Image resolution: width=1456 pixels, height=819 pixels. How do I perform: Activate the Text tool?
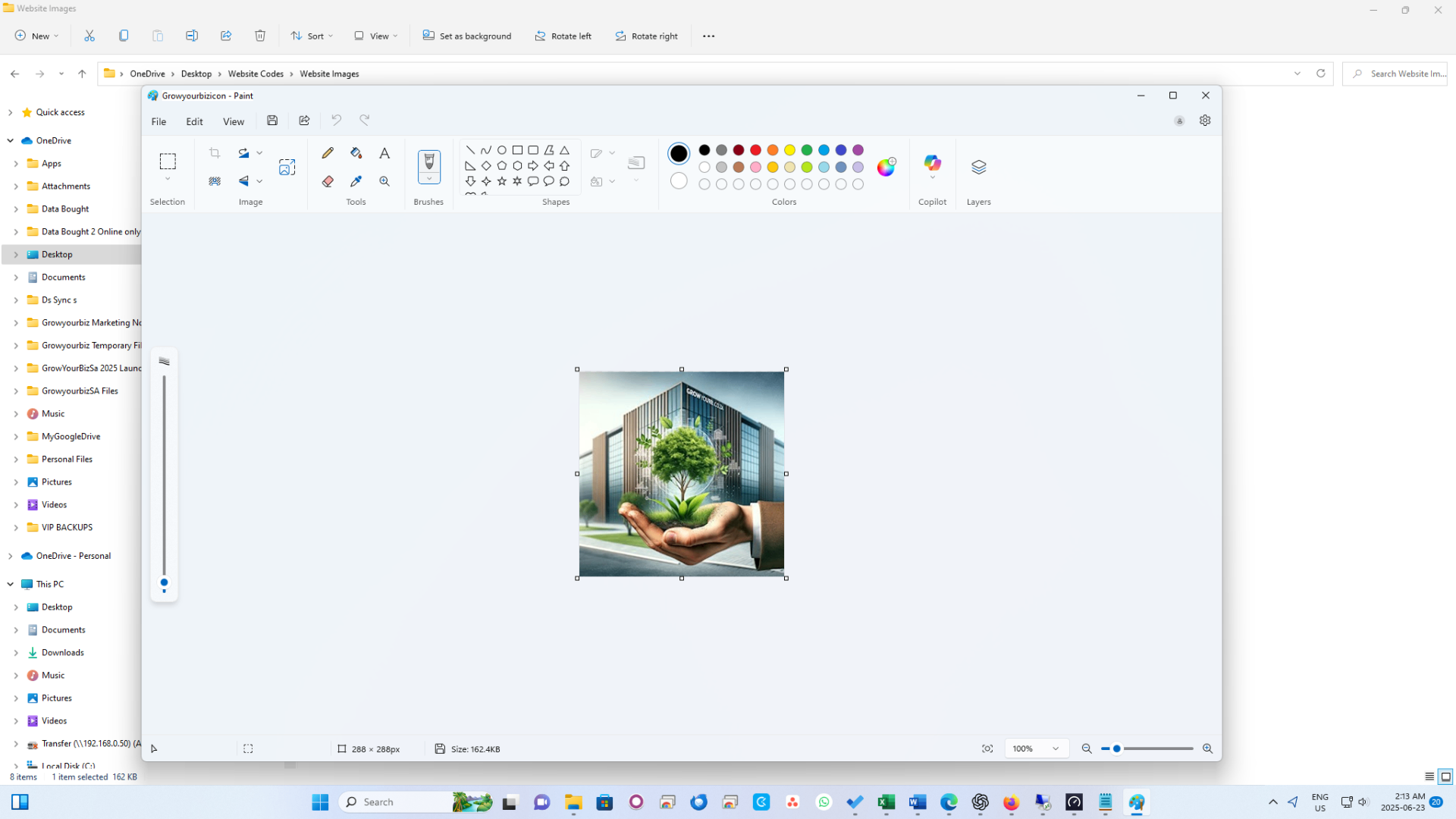(384, 153)
